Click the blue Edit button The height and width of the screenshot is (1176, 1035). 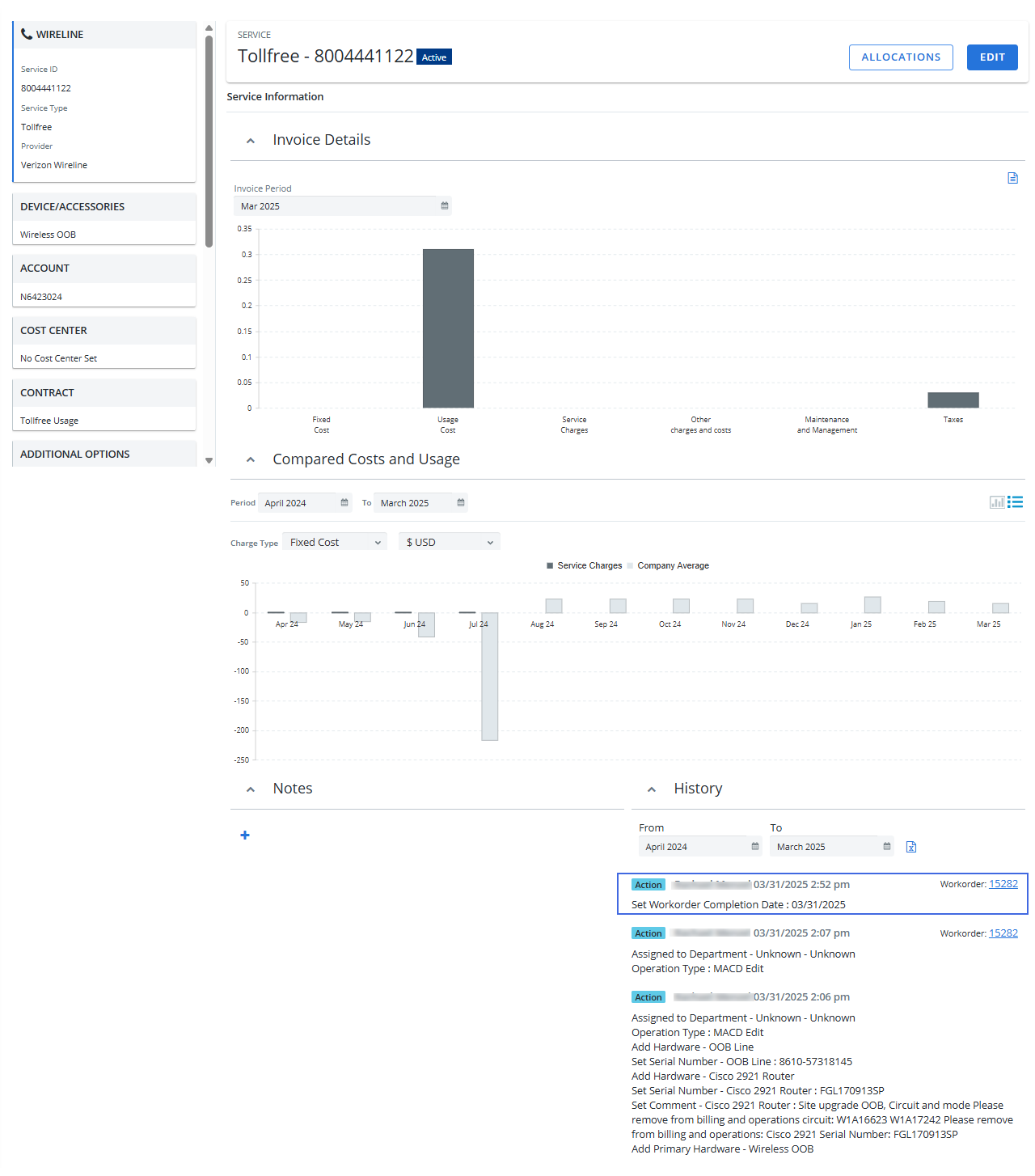(x=992, y=57)
